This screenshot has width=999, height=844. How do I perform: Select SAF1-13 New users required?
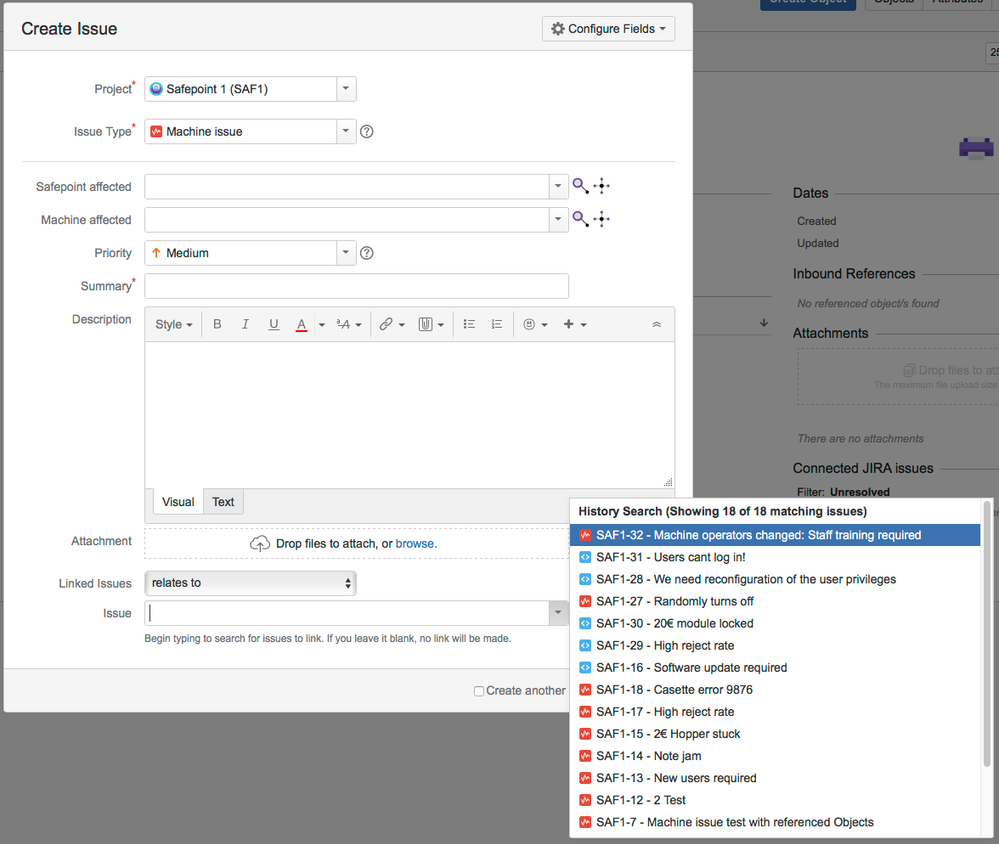pos(775,778)
